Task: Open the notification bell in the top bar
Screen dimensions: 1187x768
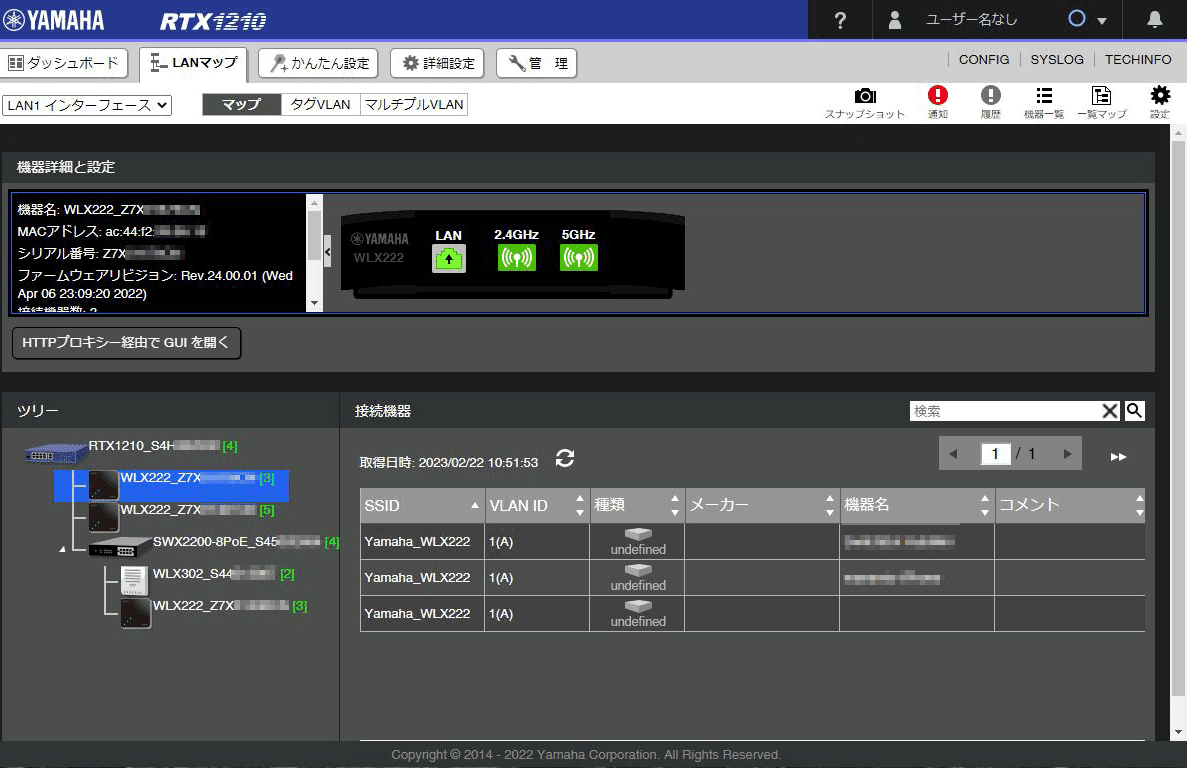Action: (x=1157, y=19)
